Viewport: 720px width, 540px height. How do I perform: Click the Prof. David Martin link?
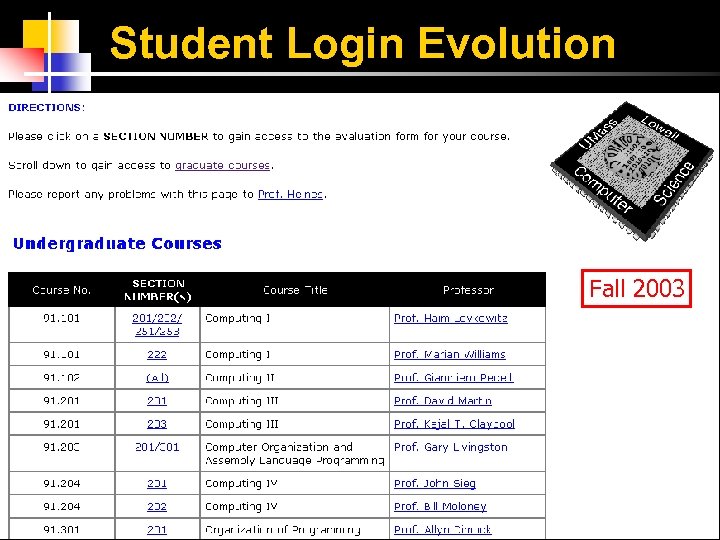coord(443,401)
